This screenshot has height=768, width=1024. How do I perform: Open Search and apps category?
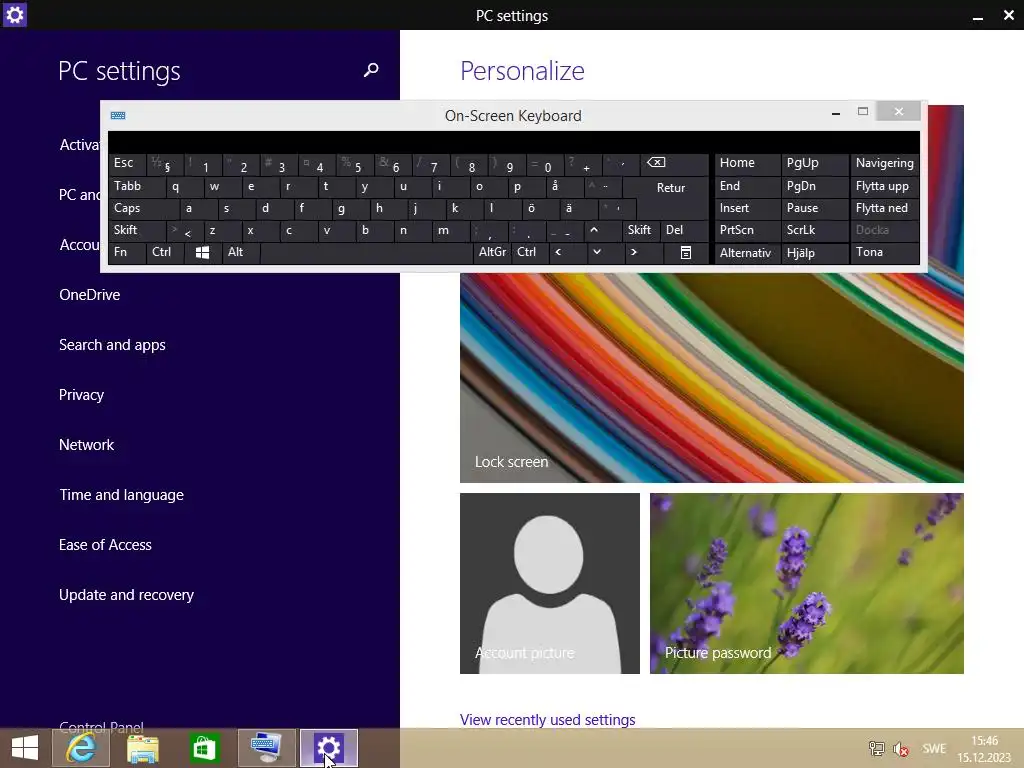(x=112, y=345)
